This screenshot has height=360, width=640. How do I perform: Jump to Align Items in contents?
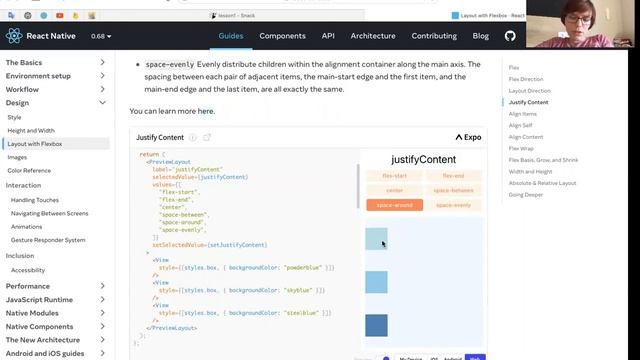[522, 114]
